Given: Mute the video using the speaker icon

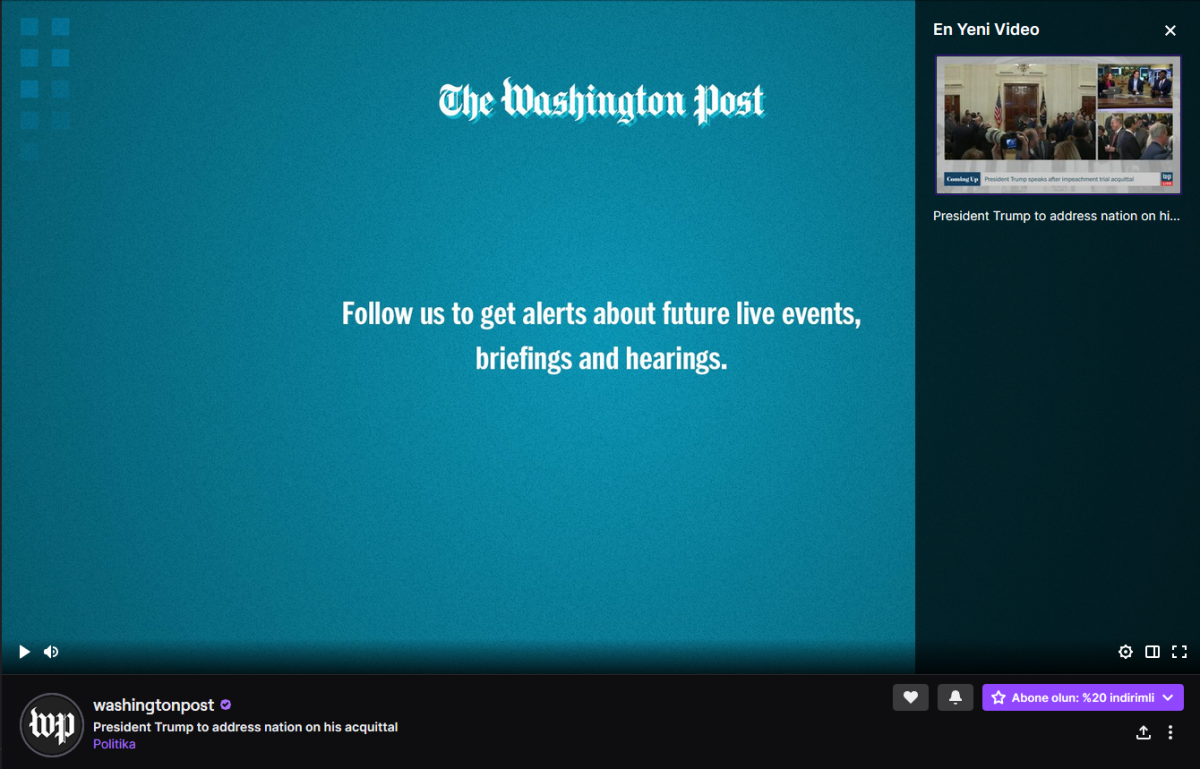Looking at the screenshot, I should (x=51, y=652).
